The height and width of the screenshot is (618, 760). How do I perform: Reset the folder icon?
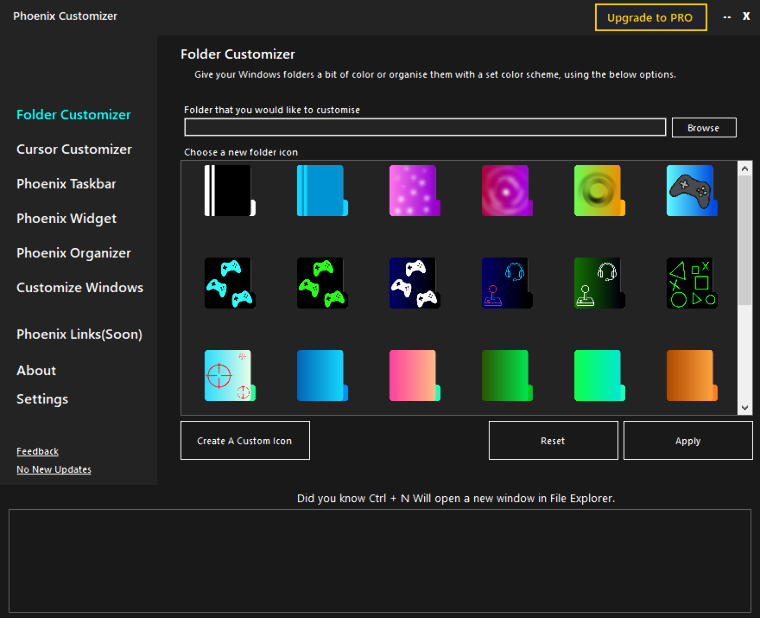553,441
